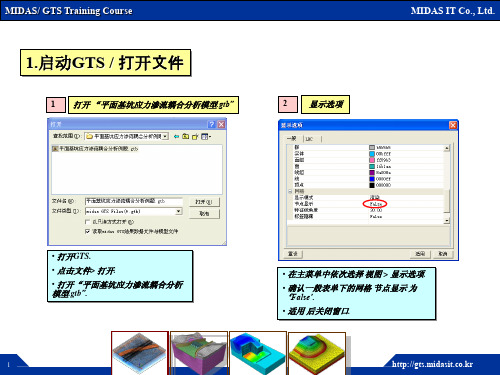Image resolution: width=500 pixels, height=375 pixels.
Task: Open the view menu icon in Open dialog
Action: (206, 136)
